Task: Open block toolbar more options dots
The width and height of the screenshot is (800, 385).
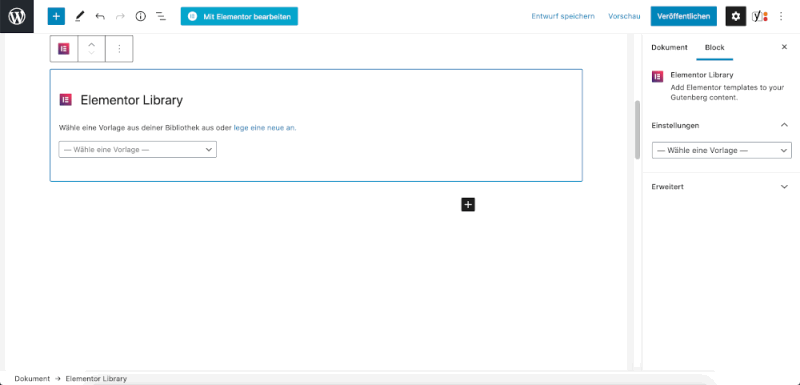Action: pyautogui.click(x=119, y=49)
